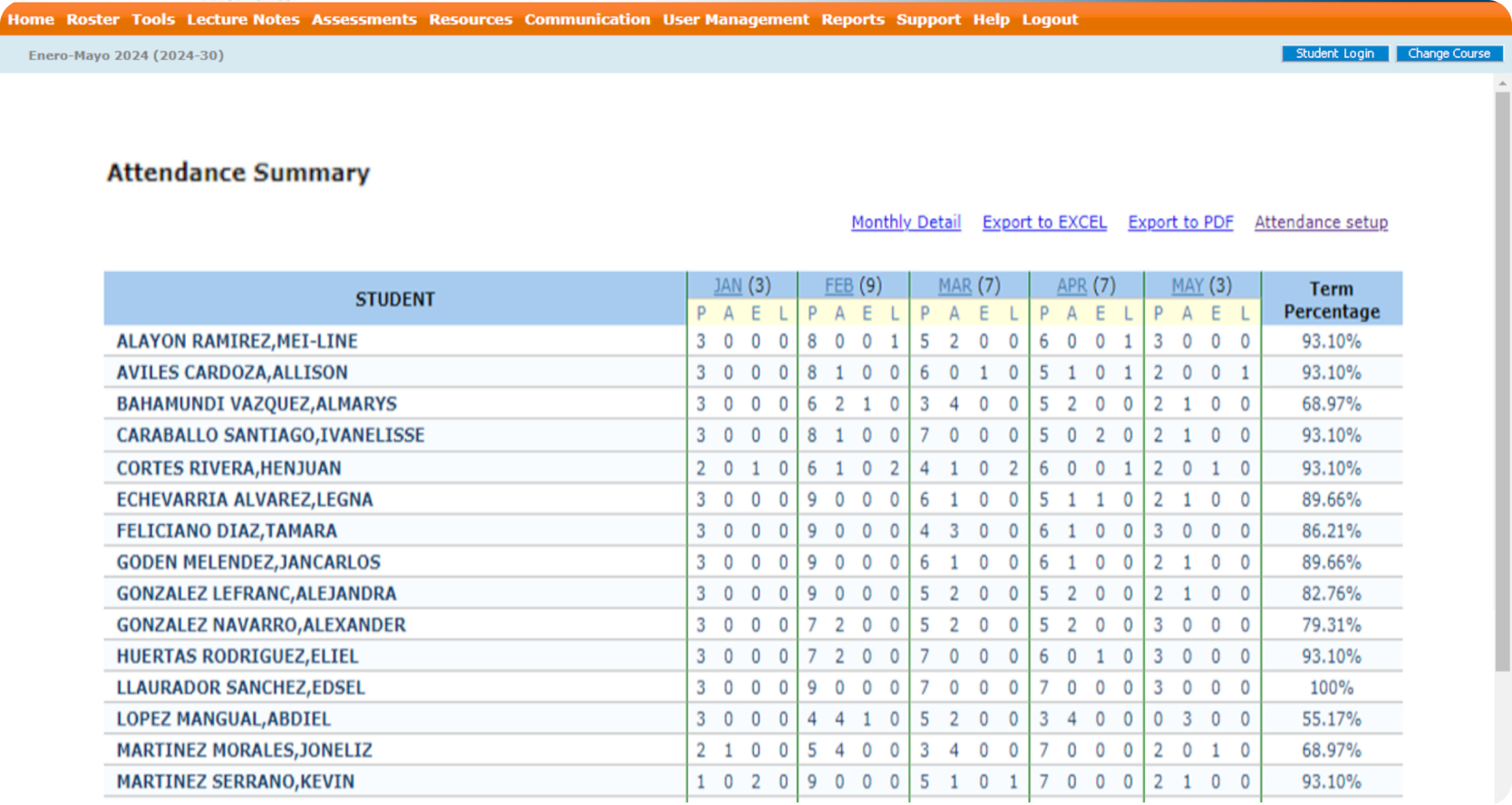Open the JAN month column link
The width and height of the screenshot is (1512, 805).
coord(728,286)
